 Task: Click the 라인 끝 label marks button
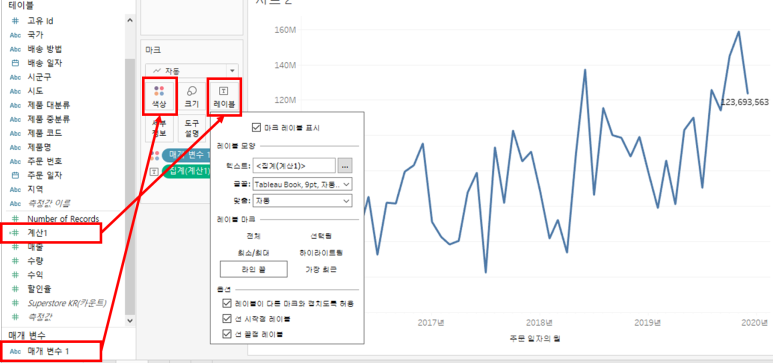pos(253,269)
